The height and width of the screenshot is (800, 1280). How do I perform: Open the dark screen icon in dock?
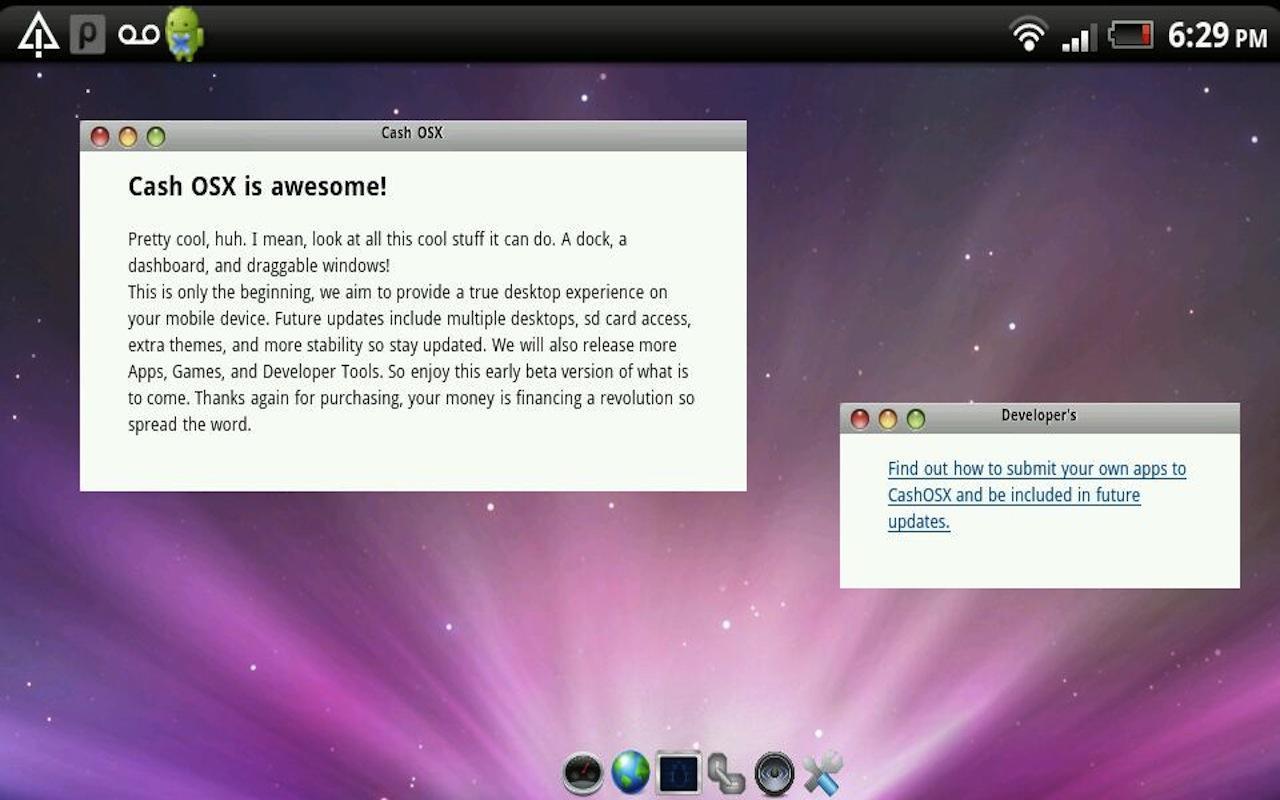(x=677, y=773)
